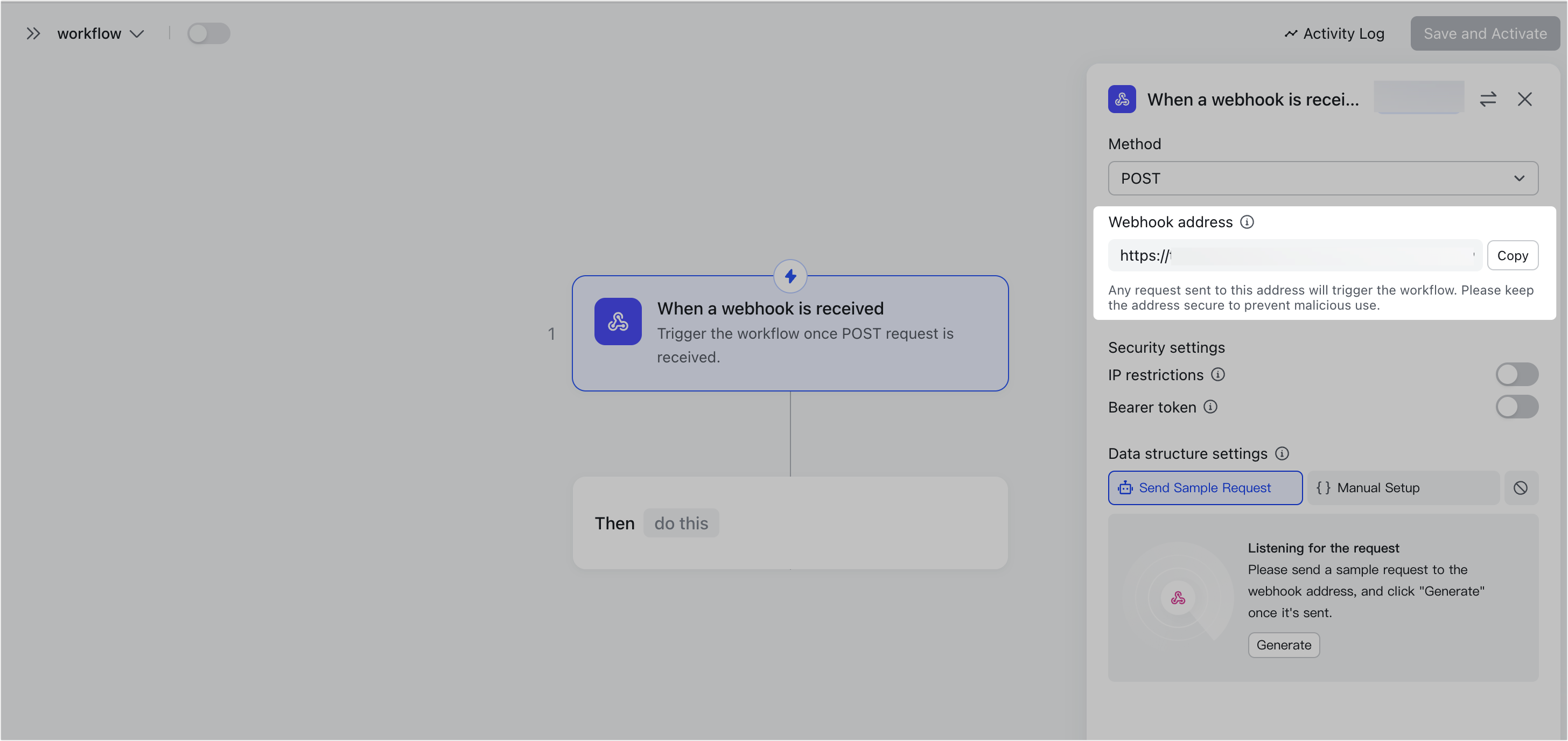Viewport: 1568px width, 741px height.
Task: Click the swap trigger arrows icon
Action: tap(1488, 99)
